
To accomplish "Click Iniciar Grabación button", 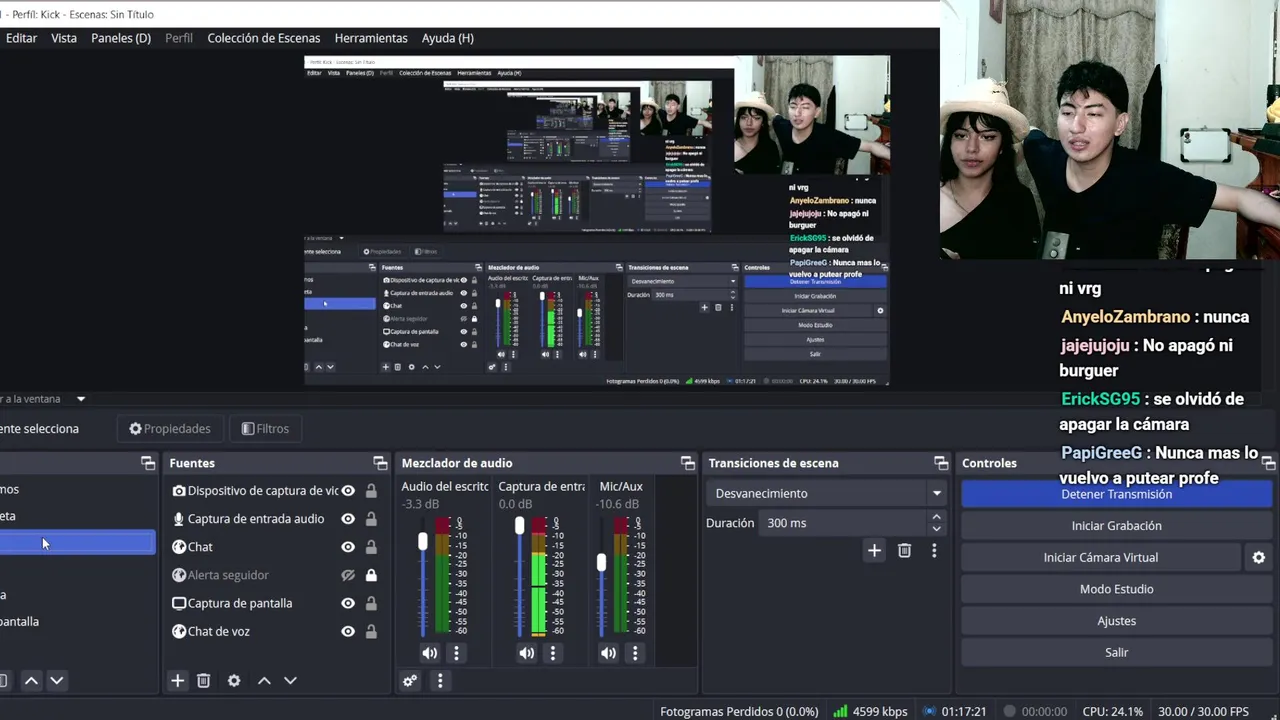I will [1117, 525].
